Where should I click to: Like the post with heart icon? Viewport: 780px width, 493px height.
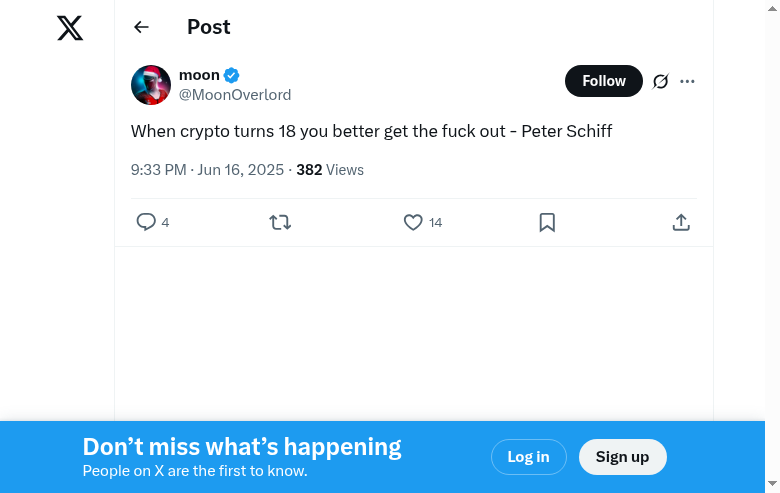pos(413,222)
